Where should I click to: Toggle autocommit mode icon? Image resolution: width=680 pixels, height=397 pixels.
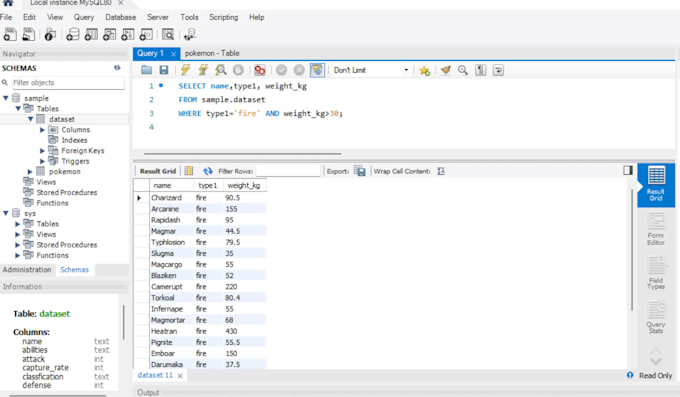(x=317, y=70)
